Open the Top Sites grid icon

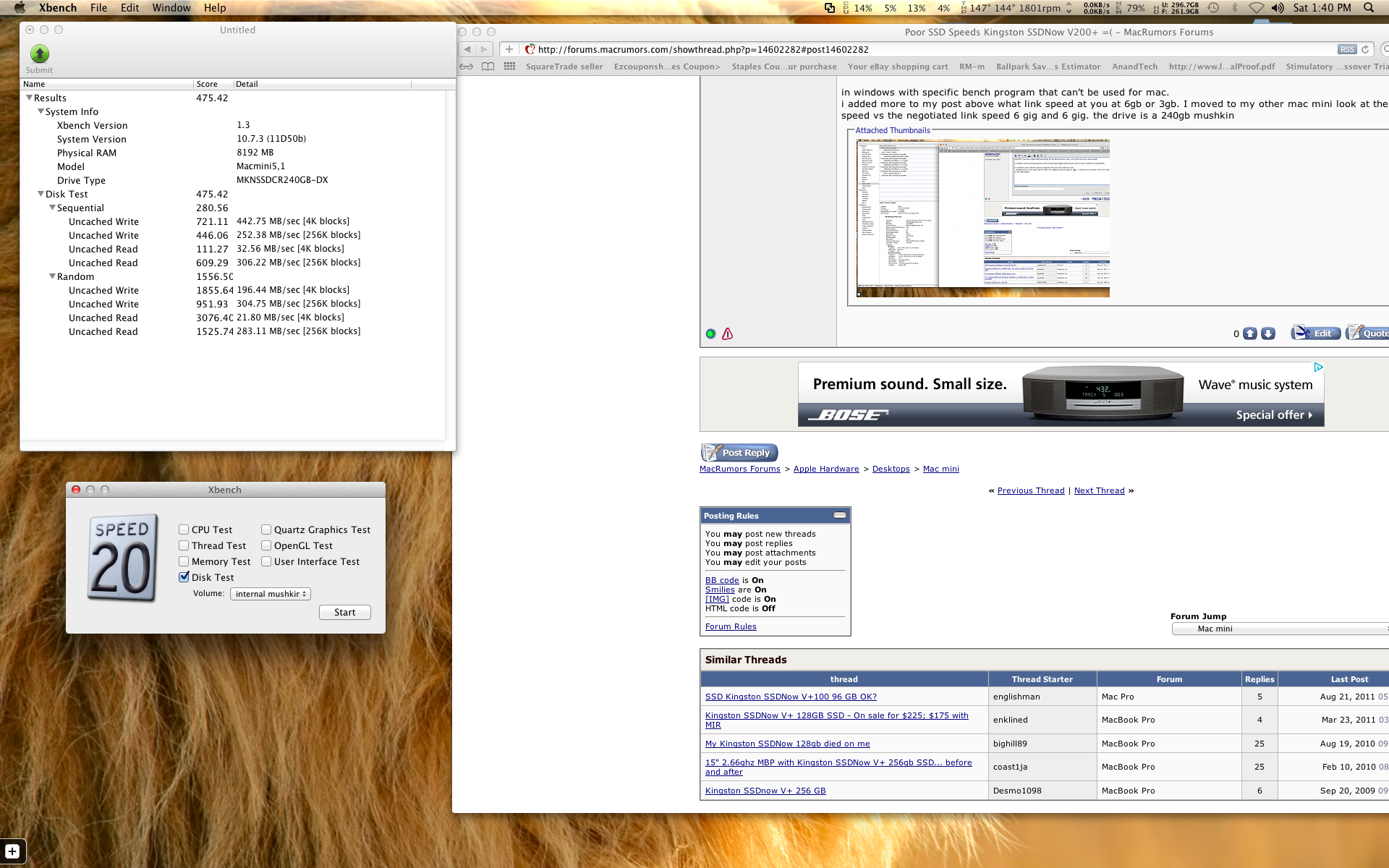(510, 67)
